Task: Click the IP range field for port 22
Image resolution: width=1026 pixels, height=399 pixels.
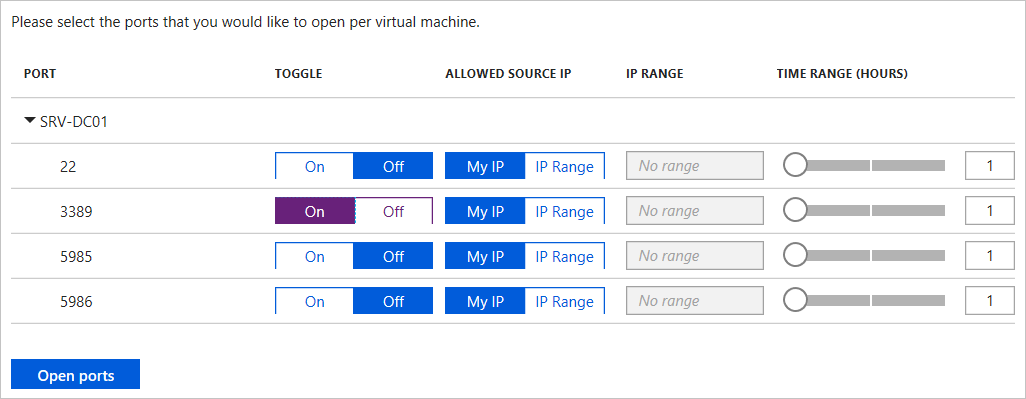Action: point(695,166)
